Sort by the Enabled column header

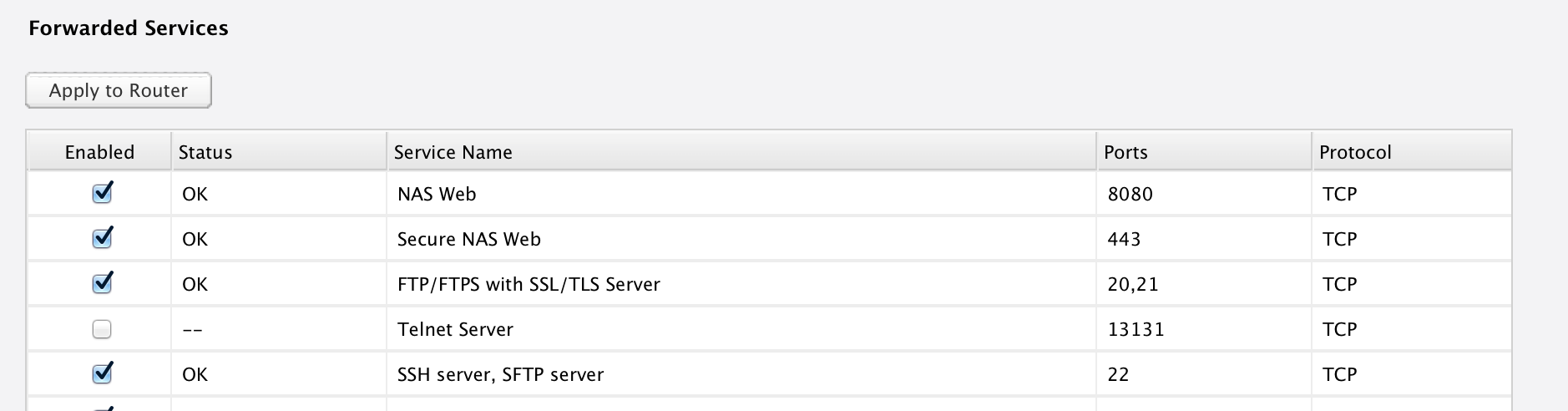point(99,152)
